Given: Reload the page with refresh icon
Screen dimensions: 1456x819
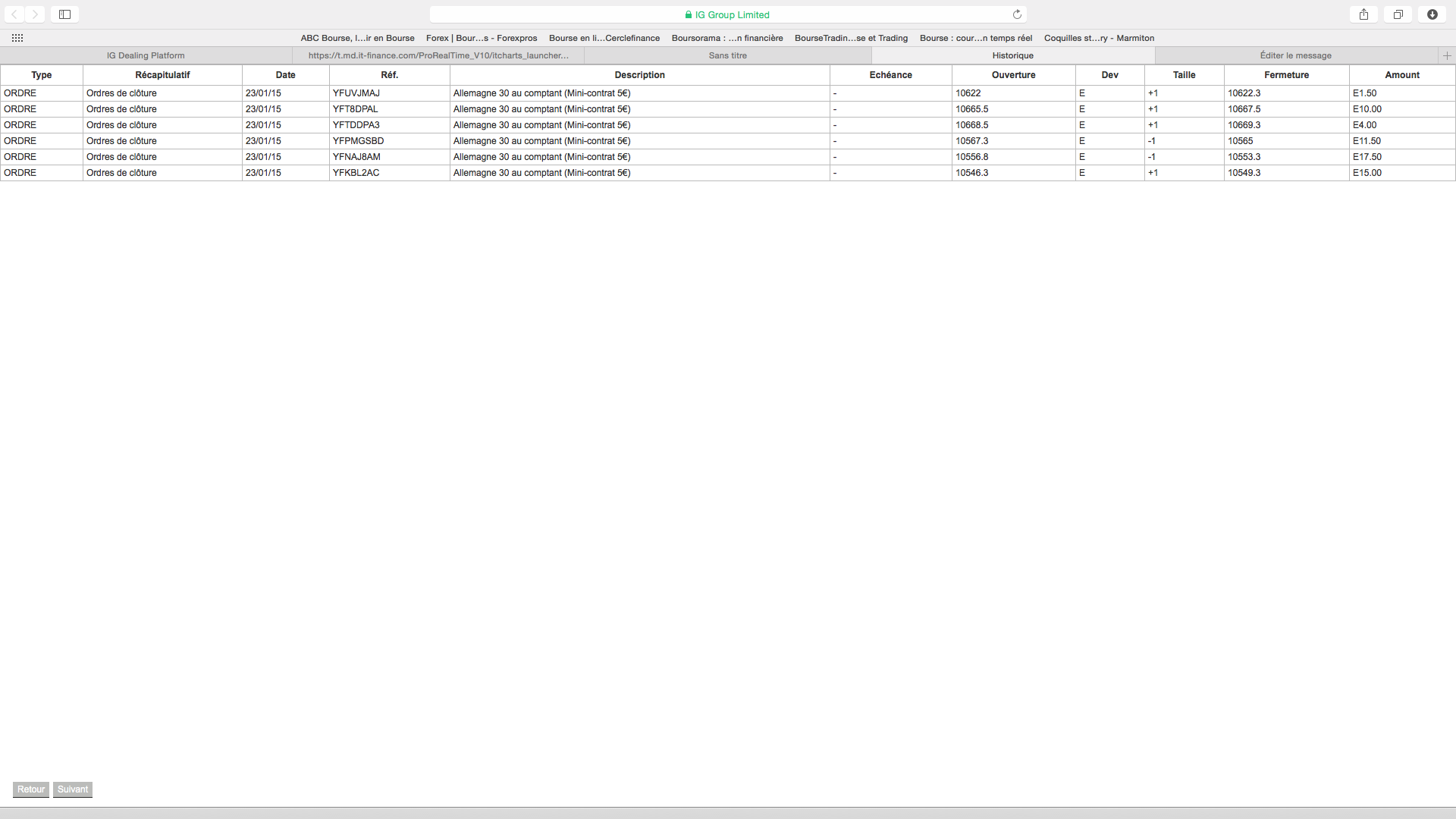Looking at the screenshot, I should [1017, 14].
